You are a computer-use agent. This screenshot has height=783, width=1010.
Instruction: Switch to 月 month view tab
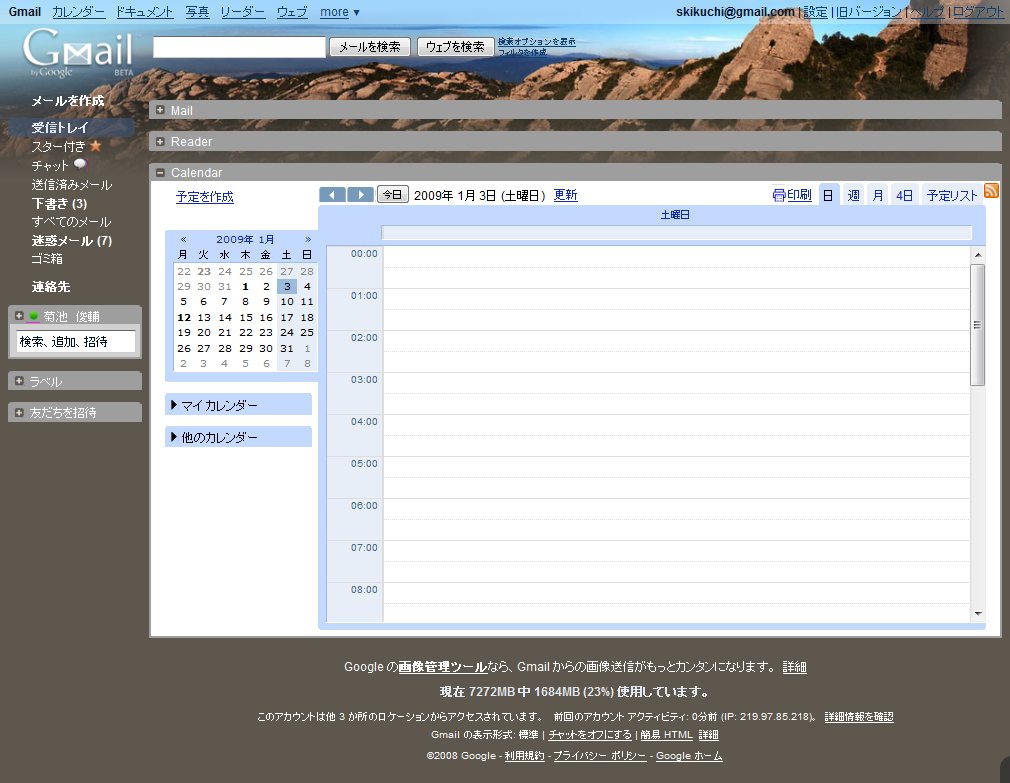coord(878,195)
